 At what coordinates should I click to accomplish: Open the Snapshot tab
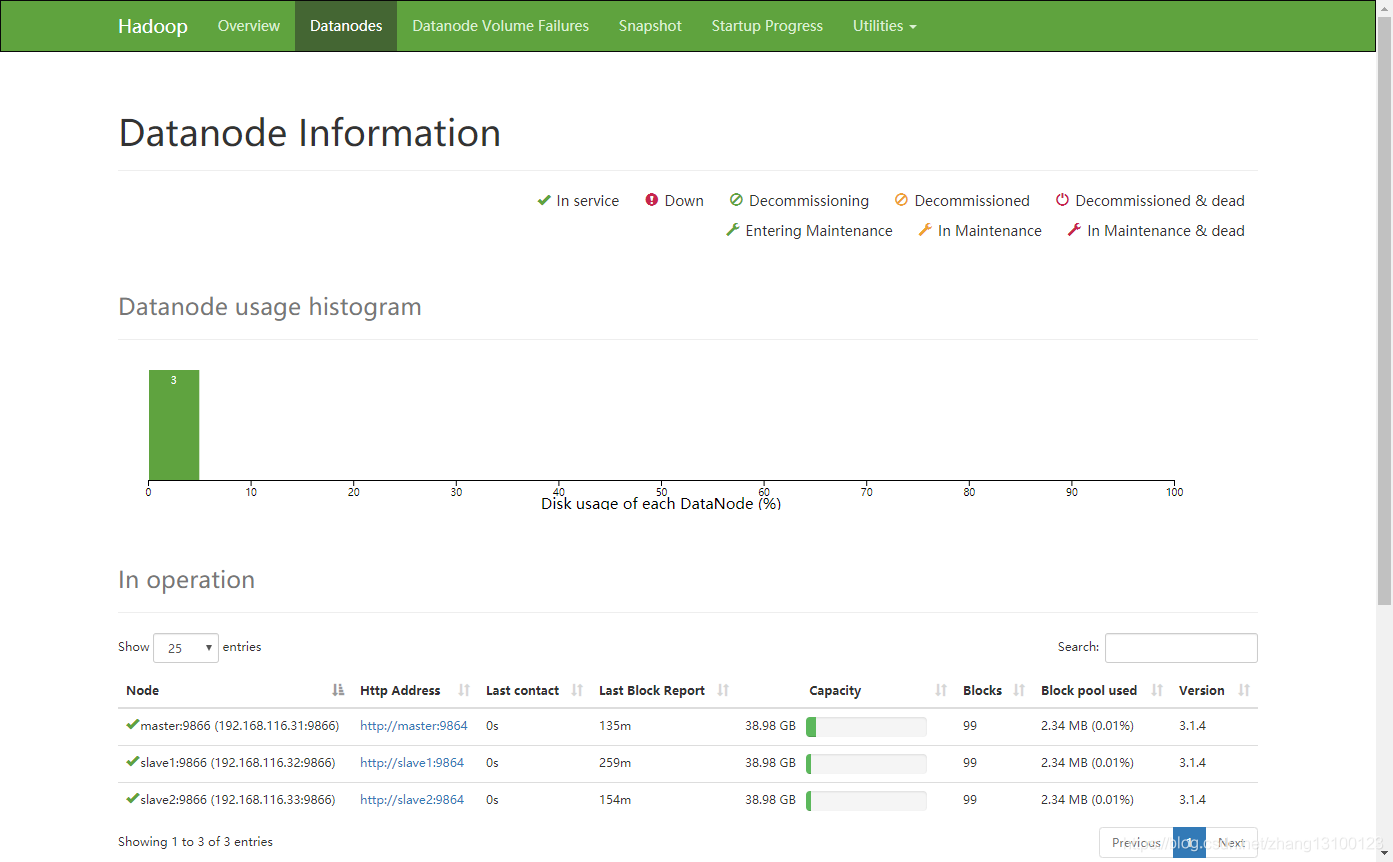pyautogui.click(x=650, y=25)
